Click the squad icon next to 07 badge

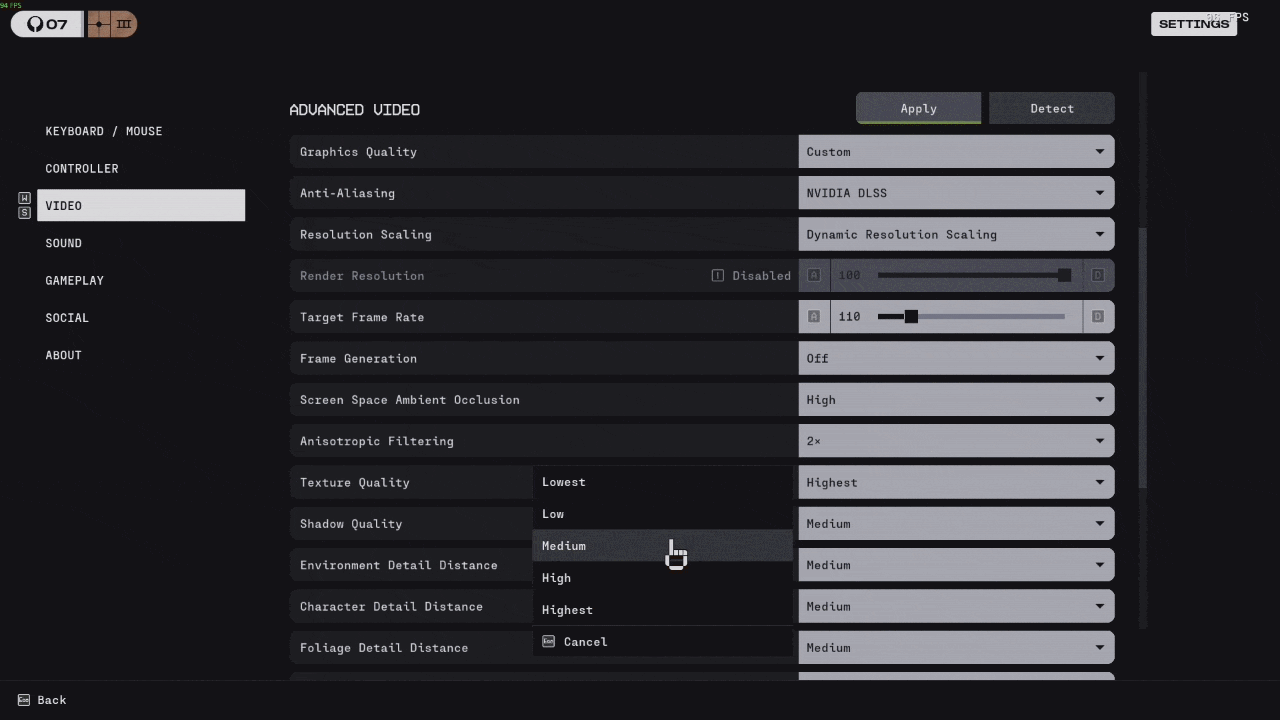point(112,24)
